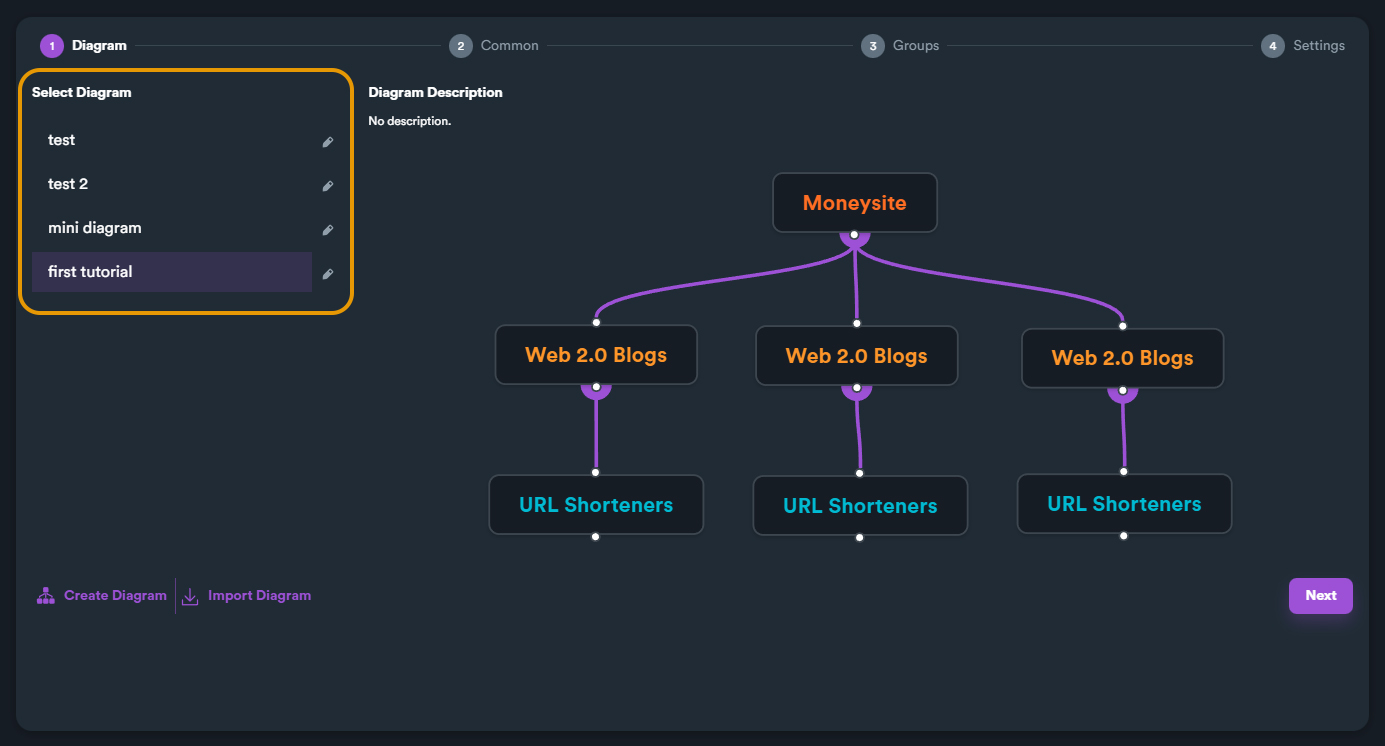Click the Create Diagram link

point(115,595)
